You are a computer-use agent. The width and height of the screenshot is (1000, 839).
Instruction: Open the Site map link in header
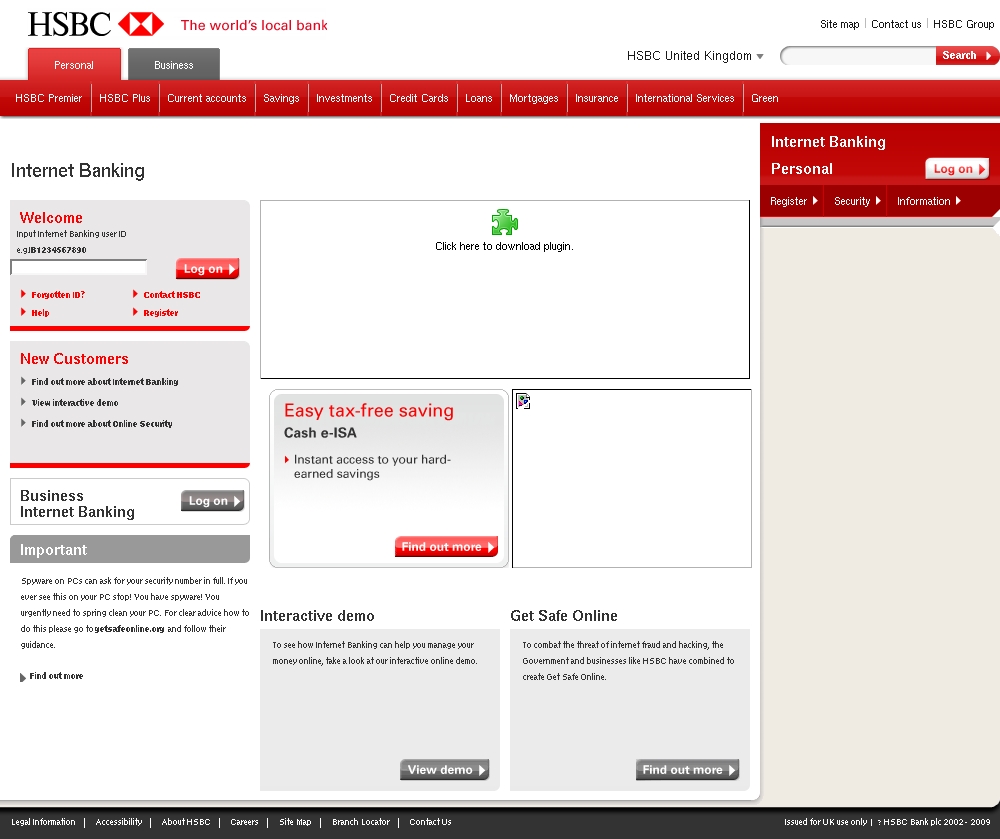pyautogui.click(x=839, y=24)
